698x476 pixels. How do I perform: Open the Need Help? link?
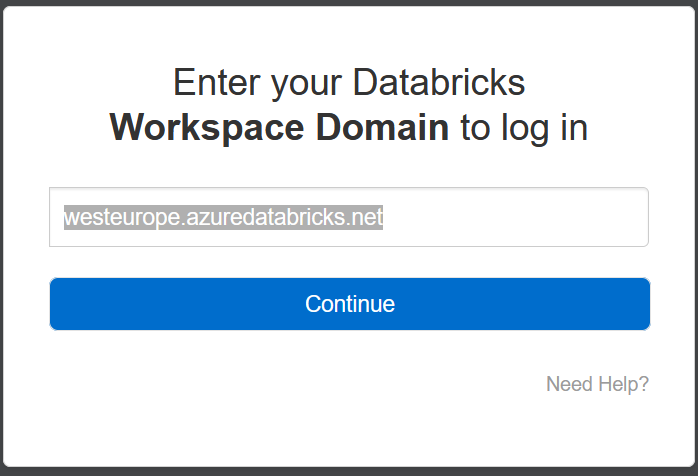(597, 384)
